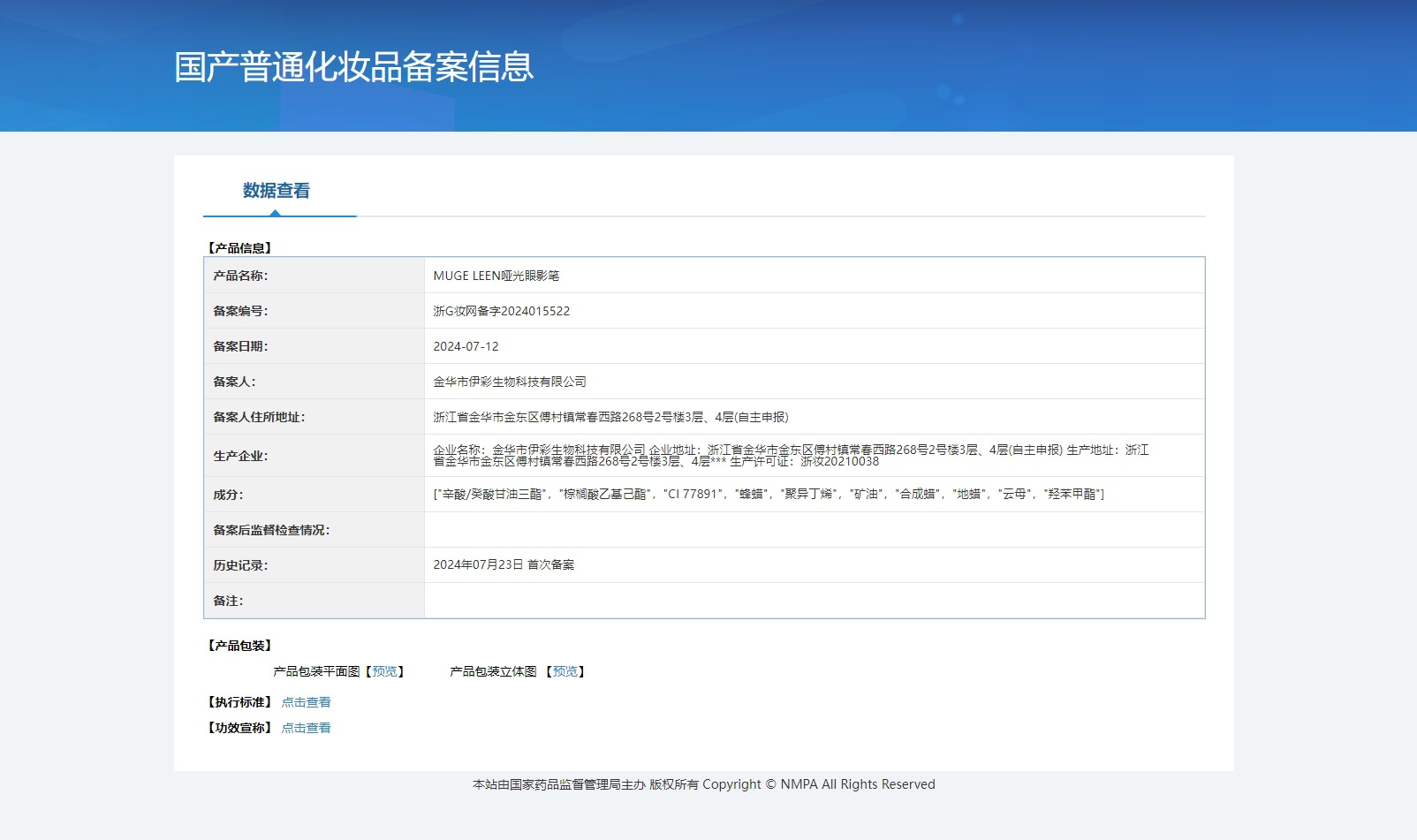Image resolution: width=1417 pixels, height=840 pixels.
Task: Click the 【产品包装】 section heading
Action: point(239,646)
